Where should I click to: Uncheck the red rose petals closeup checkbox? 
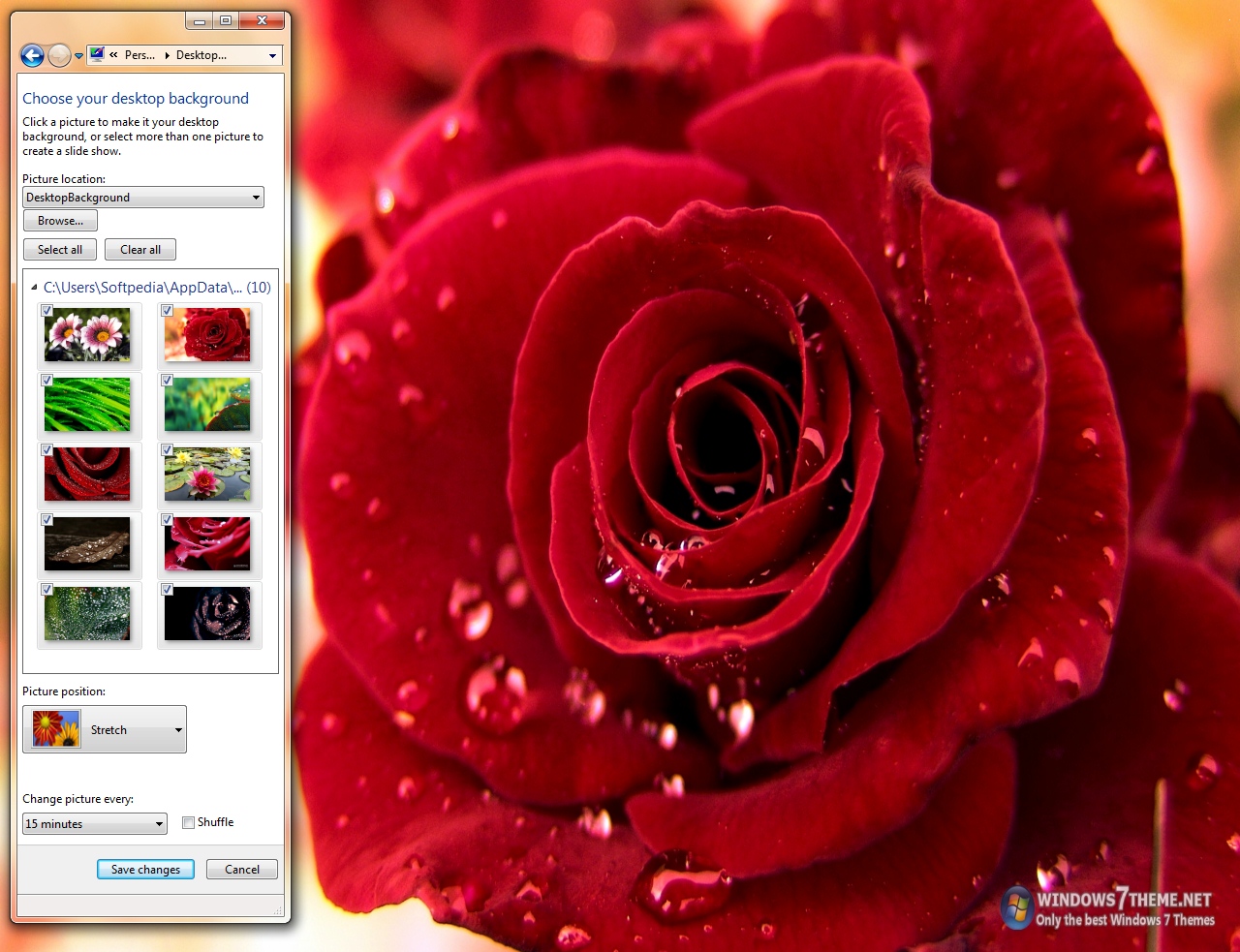pos(46,450)
